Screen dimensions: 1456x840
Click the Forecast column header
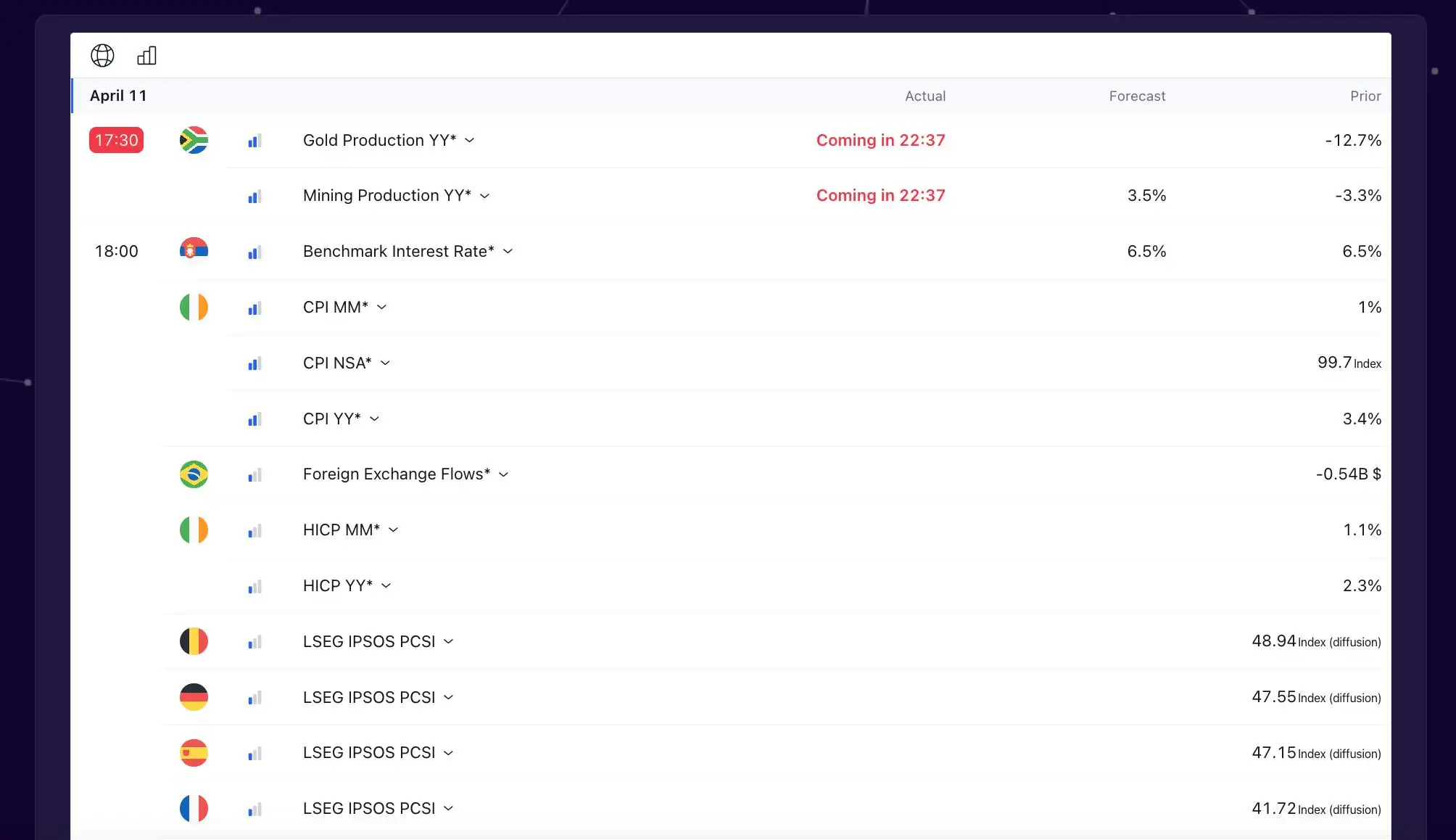1137,96
